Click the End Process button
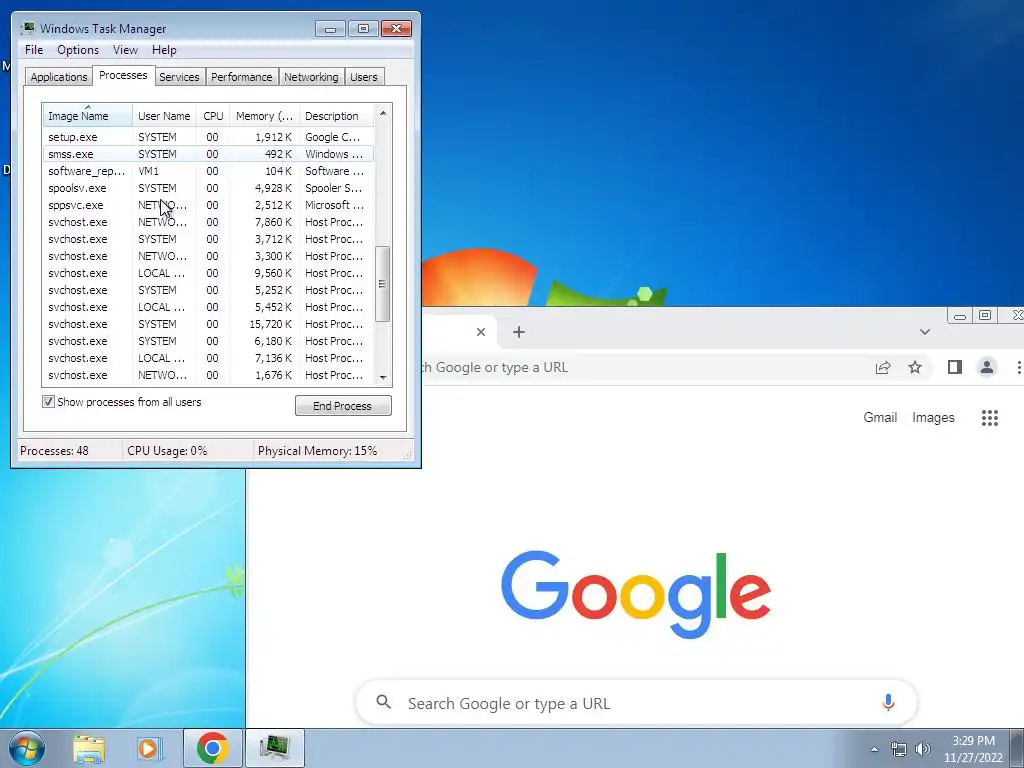Screen dimensions: 1024x768 point(343,406)
